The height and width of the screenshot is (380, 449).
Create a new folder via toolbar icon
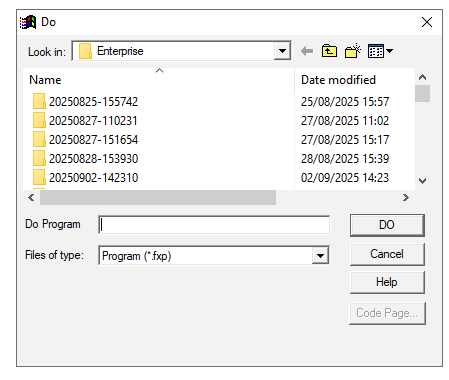click(353, 51)
